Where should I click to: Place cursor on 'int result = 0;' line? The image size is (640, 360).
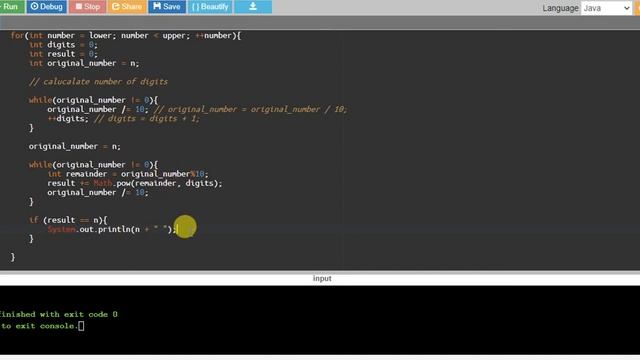coord(63,54)
